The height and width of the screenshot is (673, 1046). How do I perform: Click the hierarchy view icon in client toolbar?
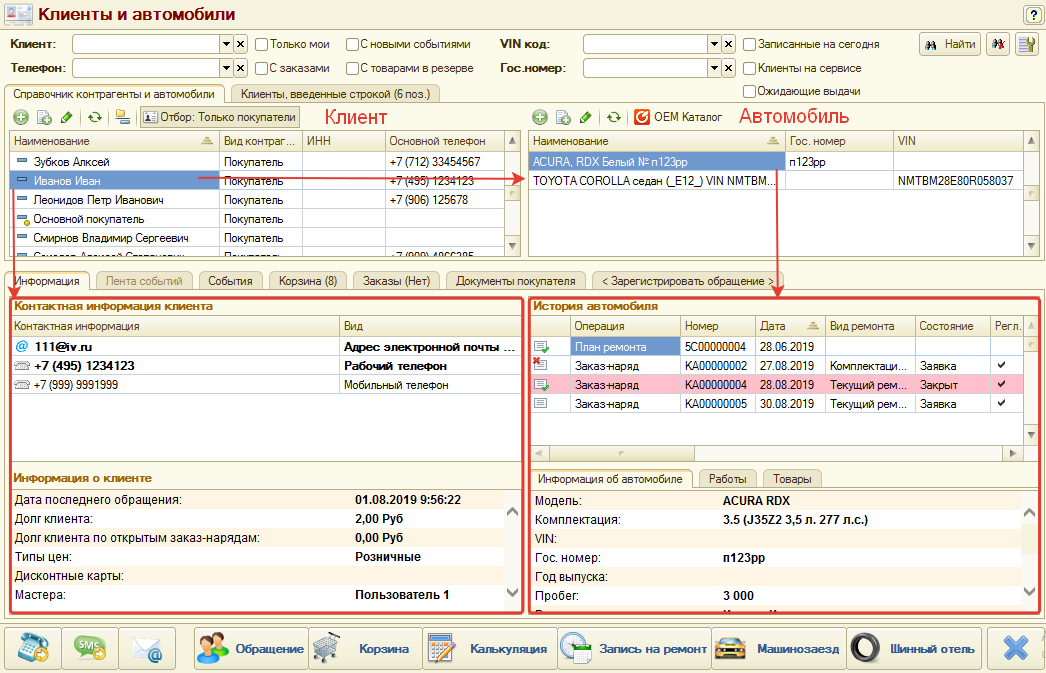(x=122, y=117)
